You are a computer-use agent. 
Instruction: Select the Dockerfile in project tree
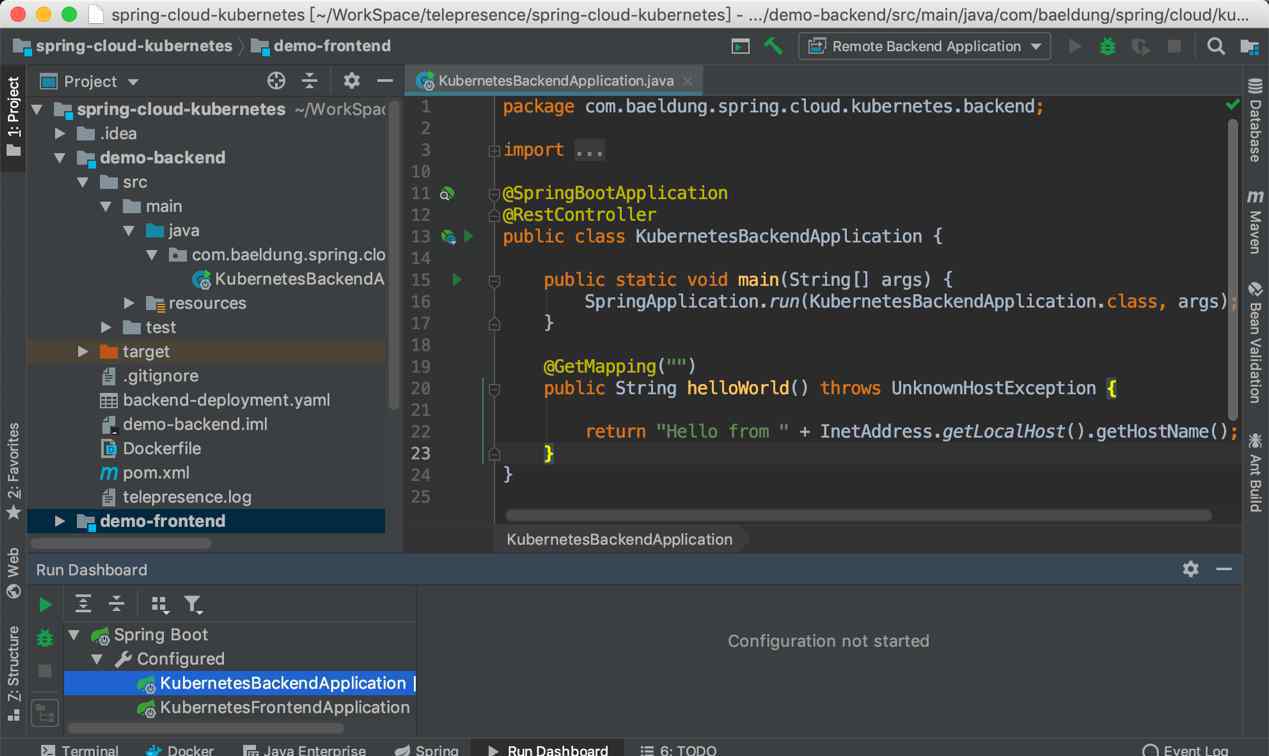(150, 448)
